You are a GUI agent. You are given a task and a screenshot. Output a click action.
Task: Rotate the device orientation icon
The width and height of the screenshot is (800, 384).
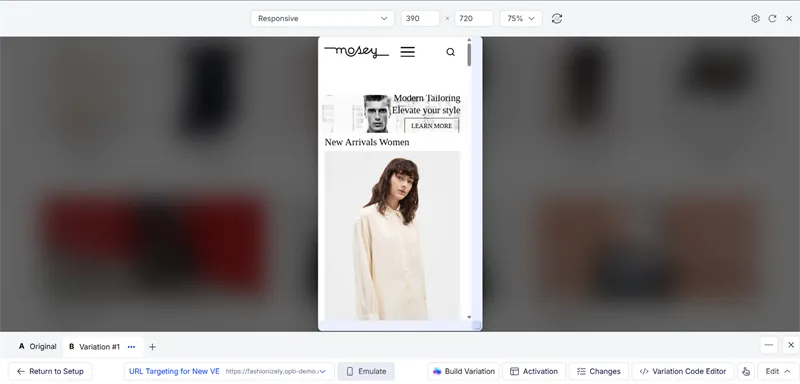click(557, 18)
